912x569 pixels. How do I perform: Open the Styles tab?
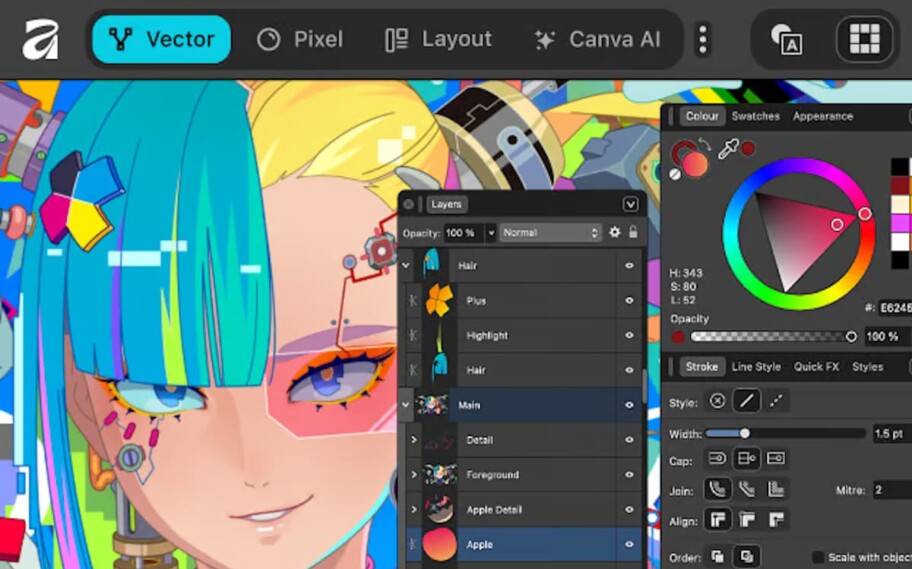pyautogui.click(x=867, y=367)
